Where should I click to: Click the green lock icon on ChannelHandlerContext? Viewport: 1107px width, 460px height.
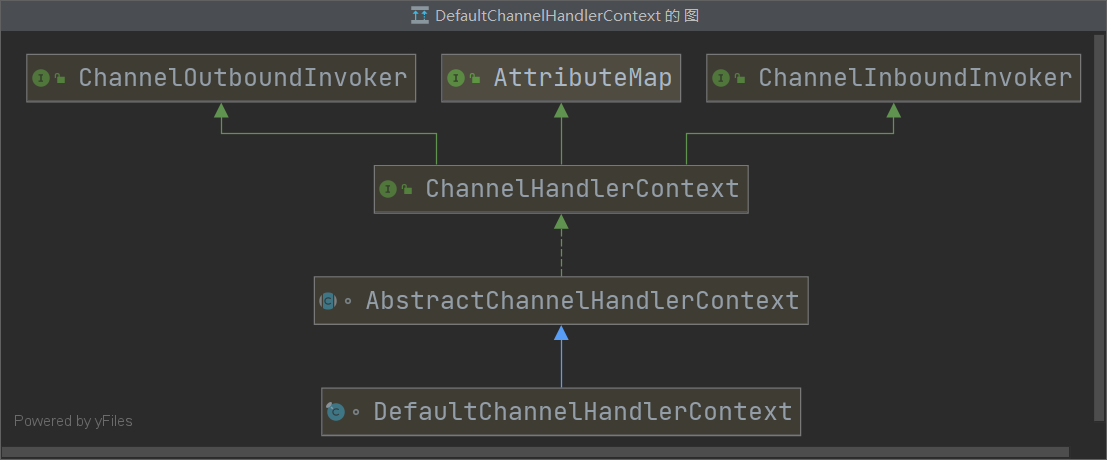click(407, 189)
